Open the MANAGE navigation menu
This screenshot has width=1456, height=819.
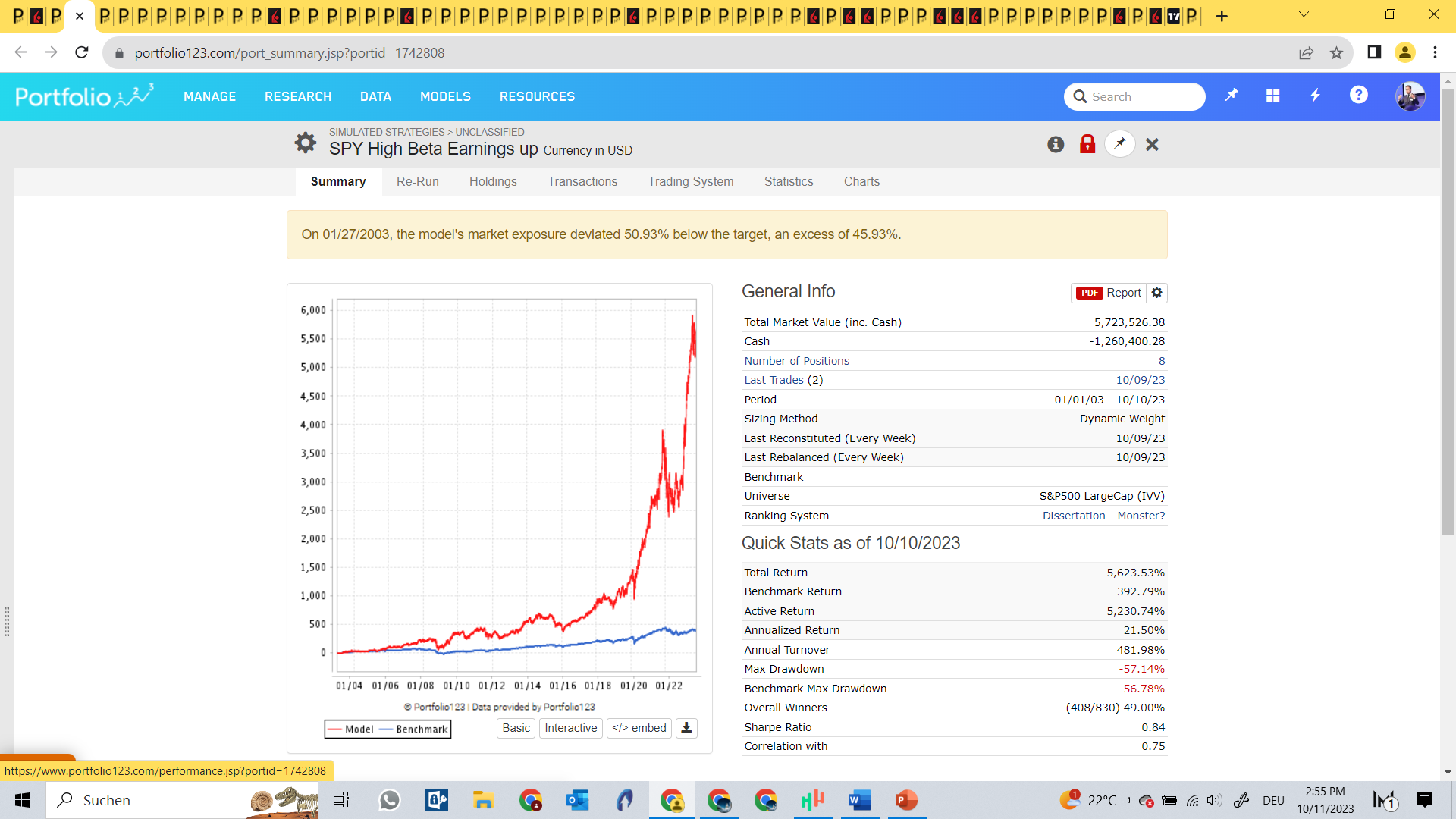coord(209,97)
